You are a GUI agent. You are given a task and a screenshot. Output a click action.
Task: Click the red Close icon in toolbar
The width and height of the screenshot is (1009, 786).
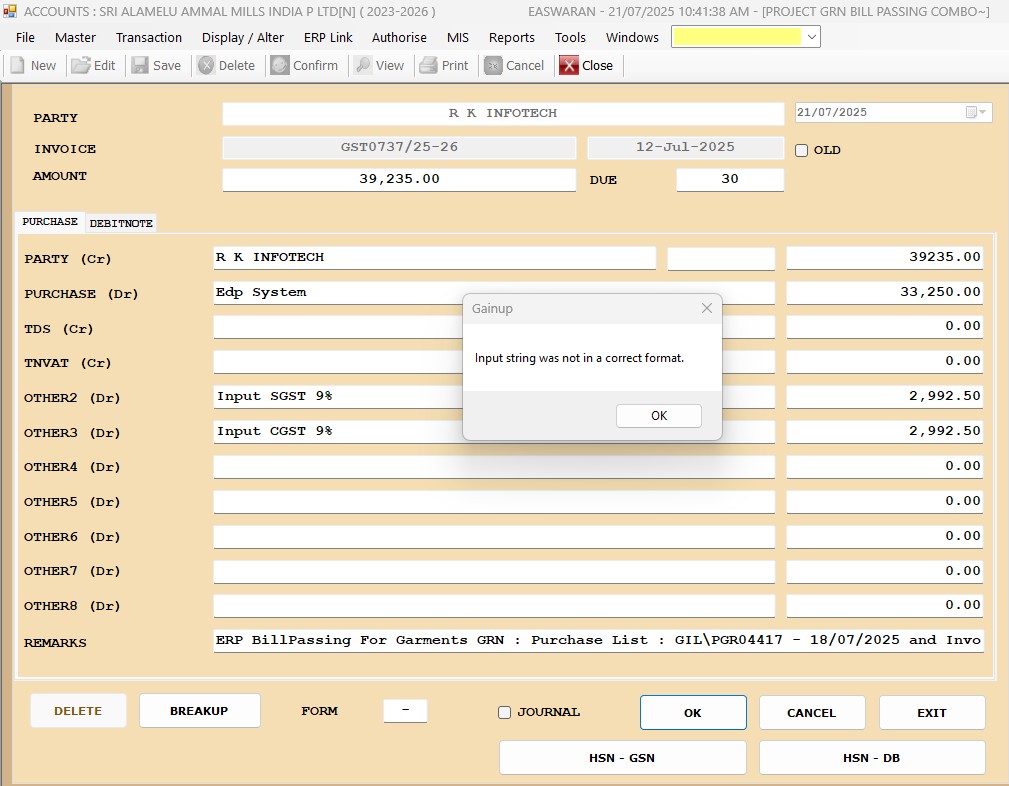click(x=569, y=65)
